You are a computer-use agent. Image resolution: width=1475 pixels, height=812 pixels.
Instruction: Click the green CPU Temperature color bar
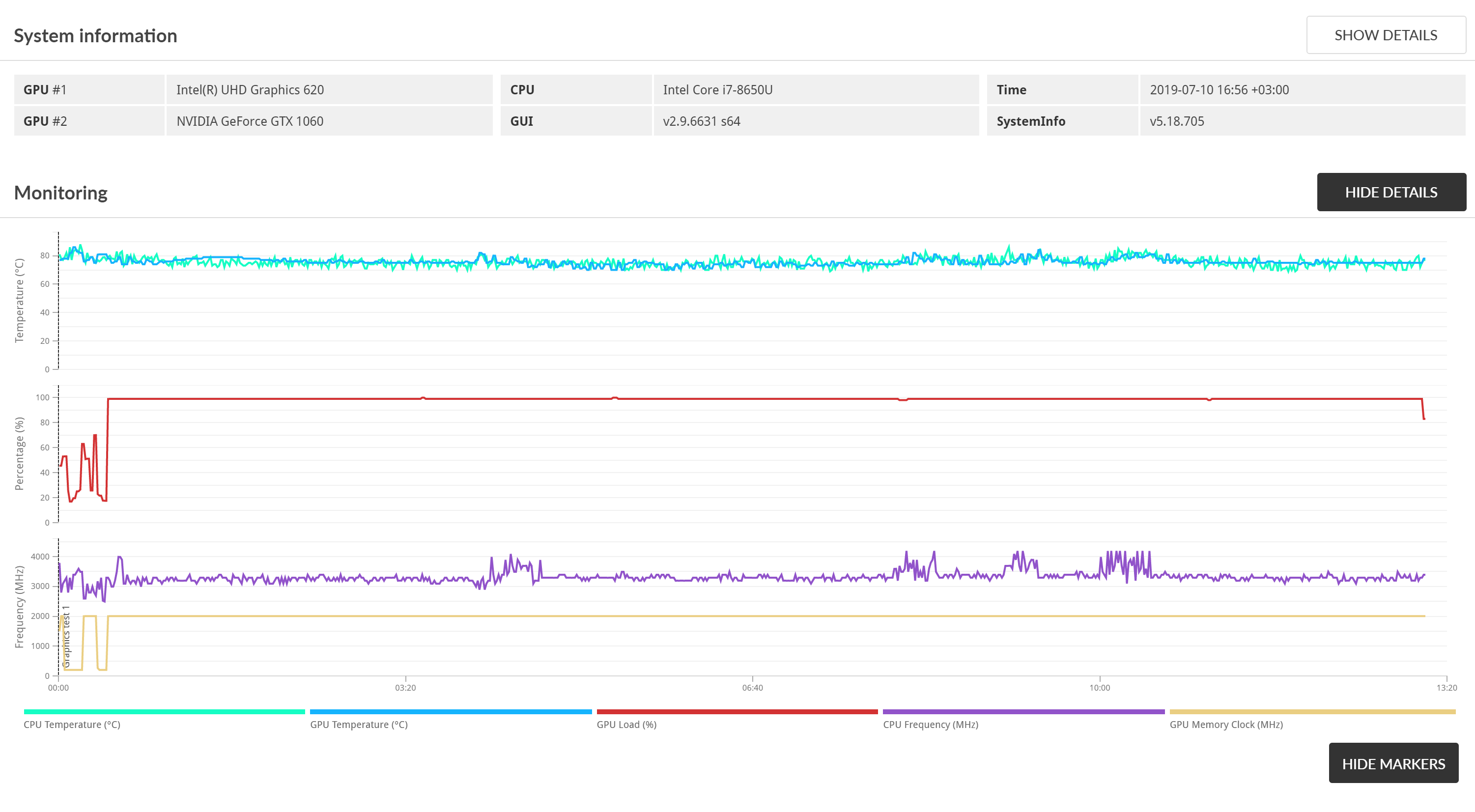[164, 712]
